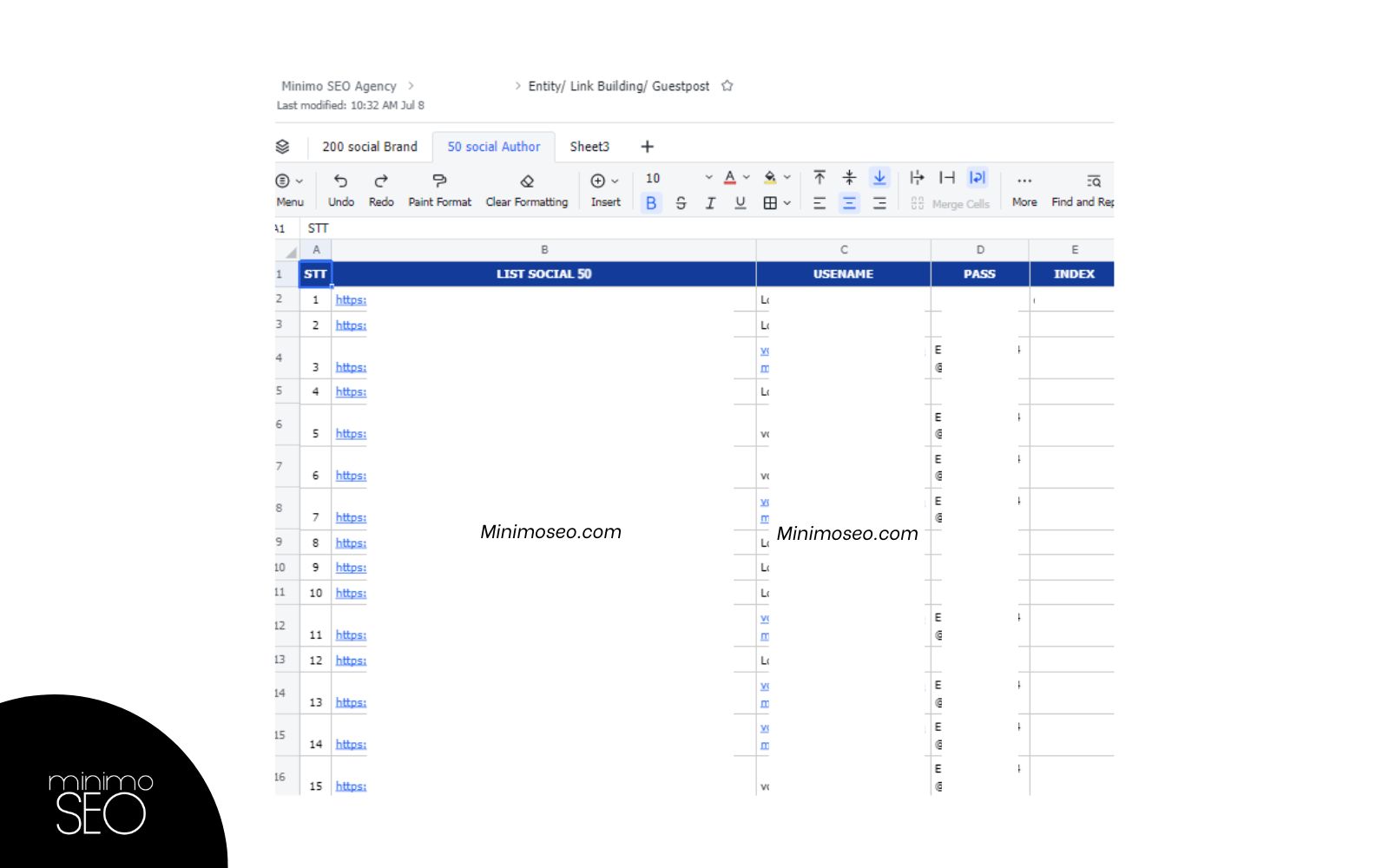Center align text horizontally
1389x868 pixels.
[849, 203]
